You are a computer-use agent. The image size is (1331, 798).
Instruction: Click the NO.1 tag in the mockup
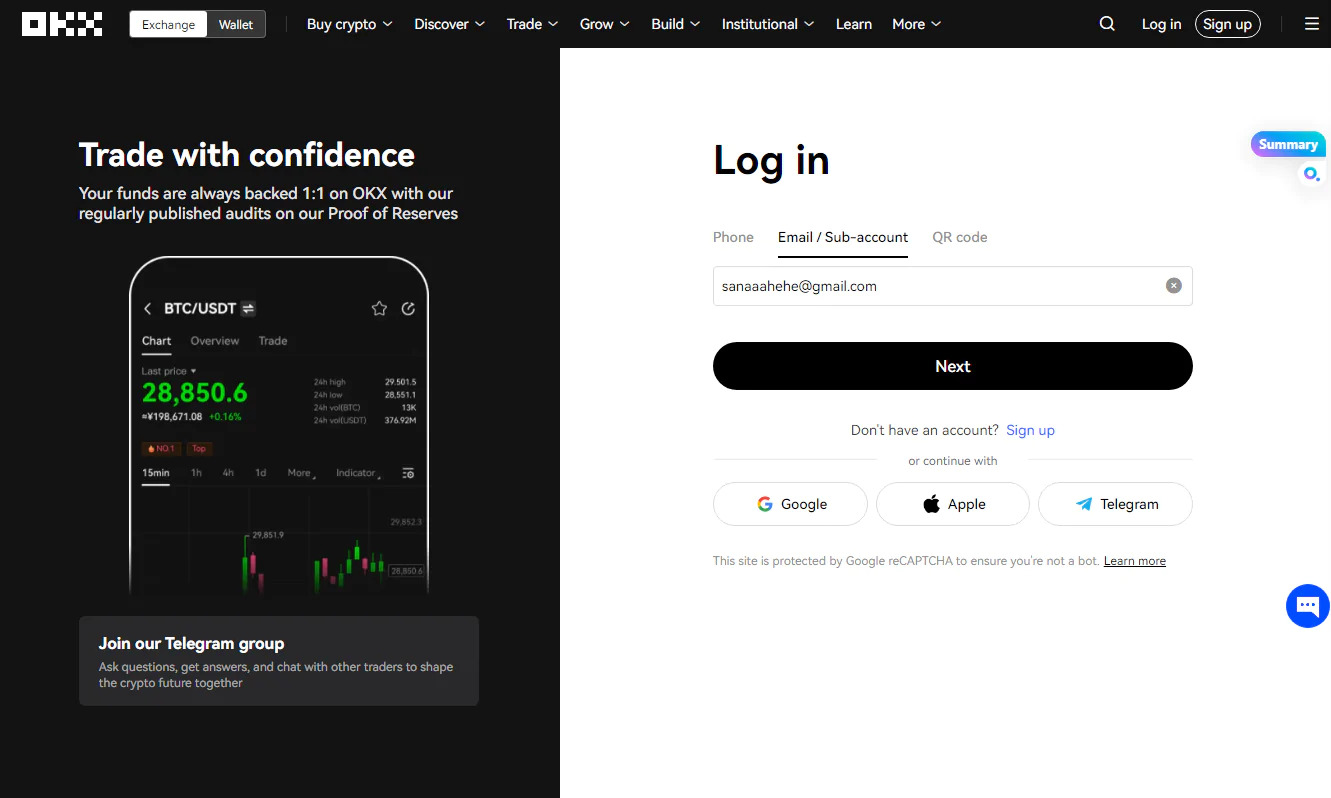point(161,448)
